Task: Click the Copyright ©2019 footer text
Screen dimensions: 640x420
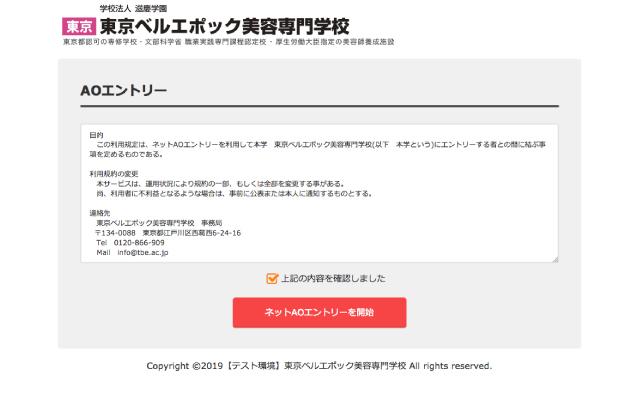Action: 319,366
